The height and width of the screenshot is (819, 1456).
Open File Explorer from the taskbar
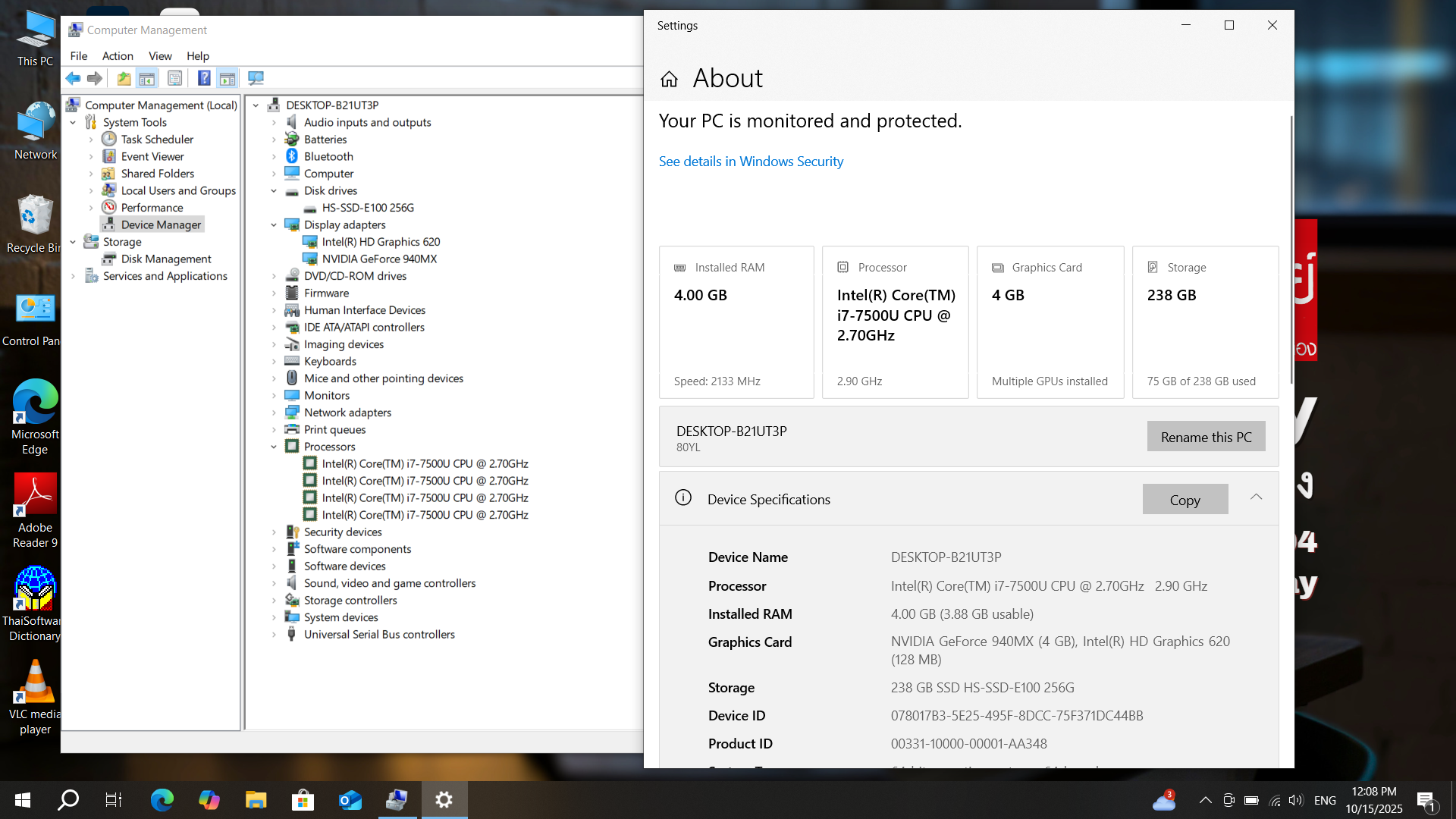pos(256,799)
